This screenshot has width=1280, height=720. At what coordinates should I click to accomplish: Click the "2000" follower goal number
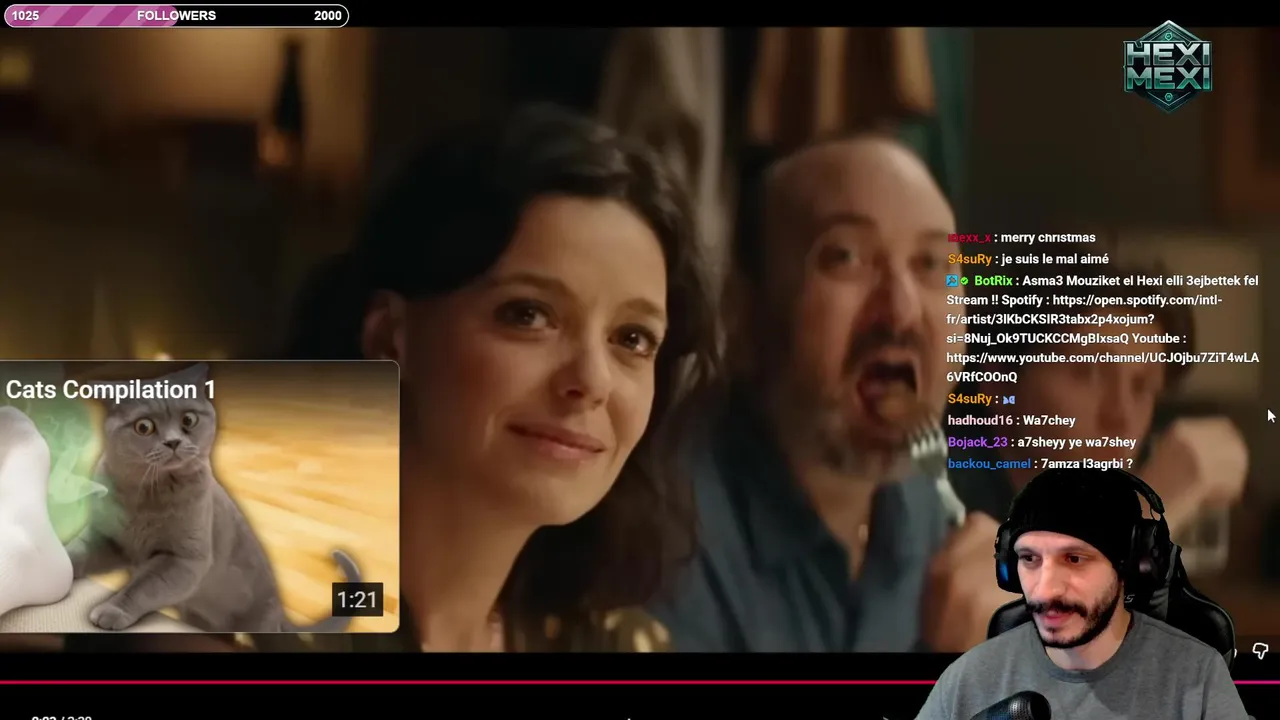(327, 15)
